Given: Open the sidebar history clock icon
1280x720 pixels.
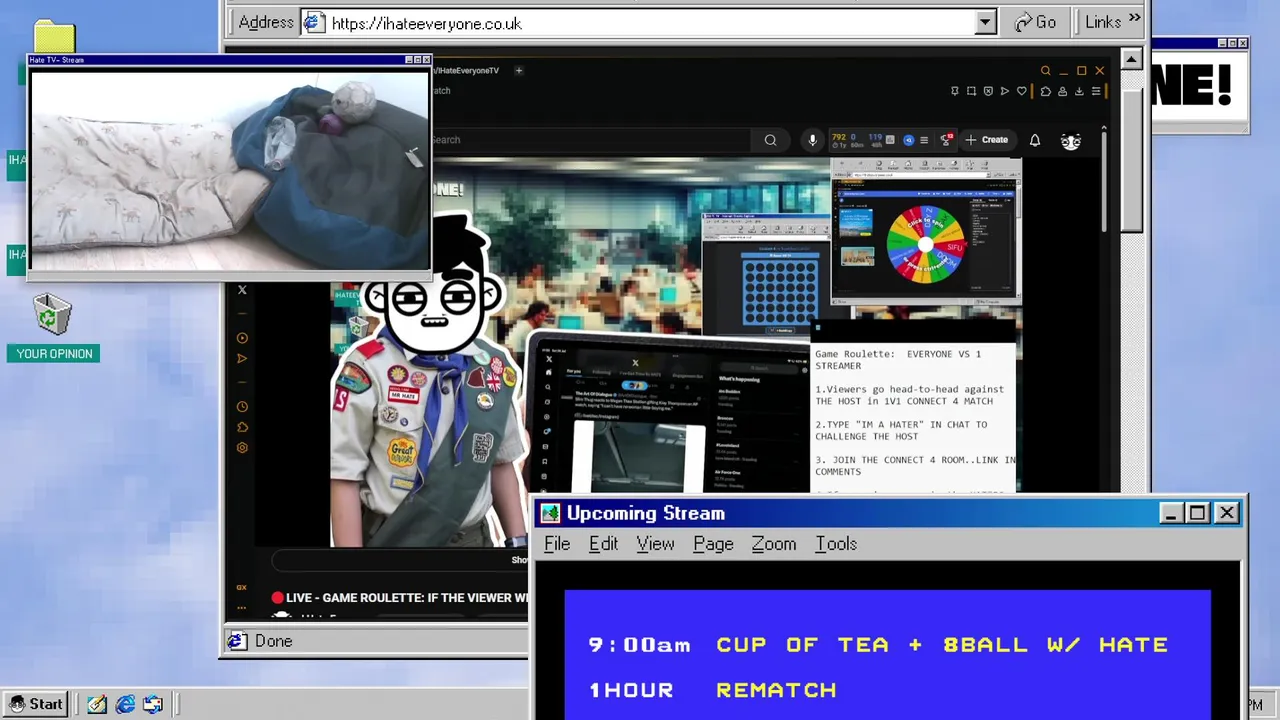Looking at the screenshot, I should click(242, 407).
